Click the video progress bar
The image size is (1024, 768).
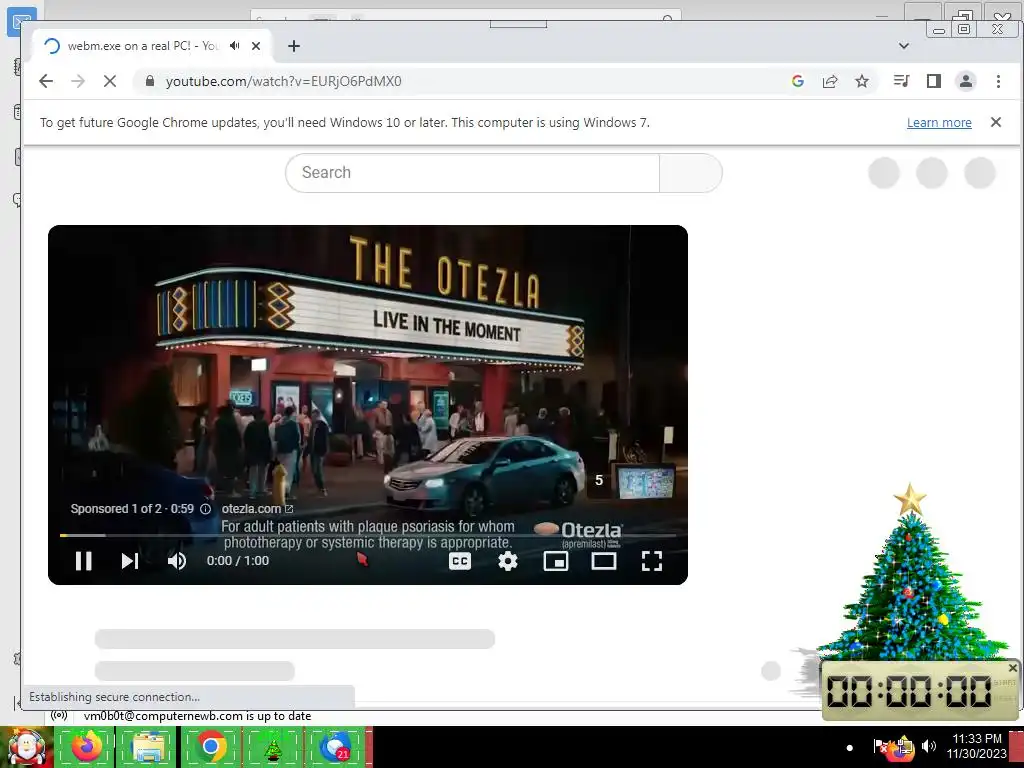368,536
